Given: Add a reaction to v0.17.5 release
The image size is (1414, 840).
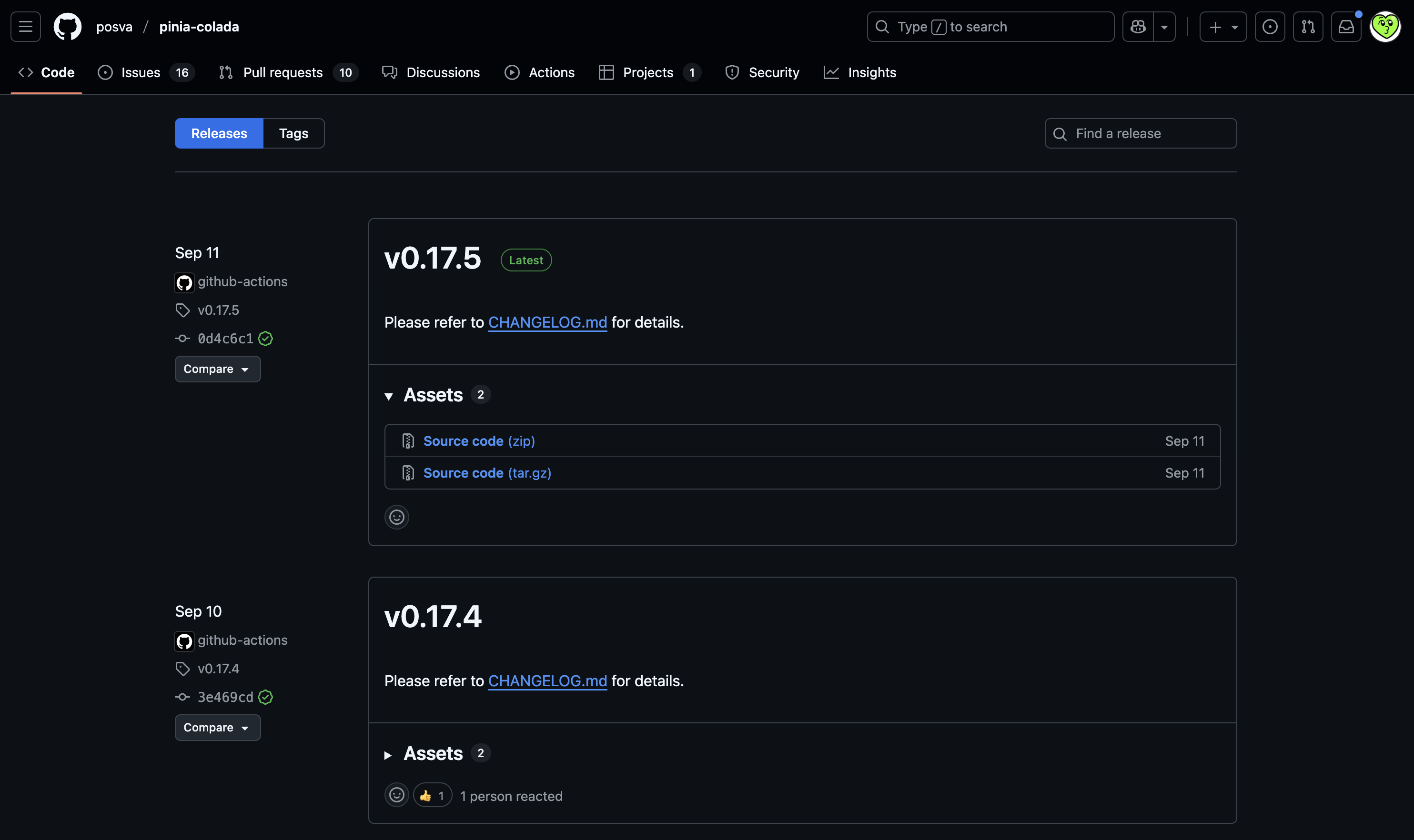Looking at the screenshot, I should tap(396, 517).
